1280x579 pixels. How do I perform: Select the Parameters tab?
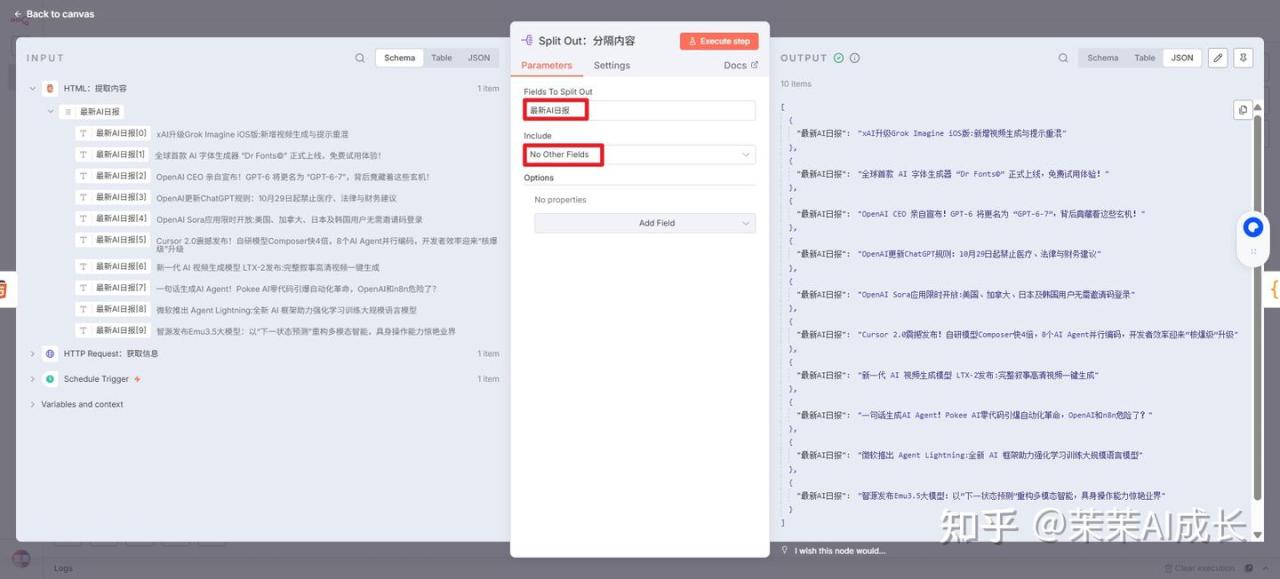(547, 66)
